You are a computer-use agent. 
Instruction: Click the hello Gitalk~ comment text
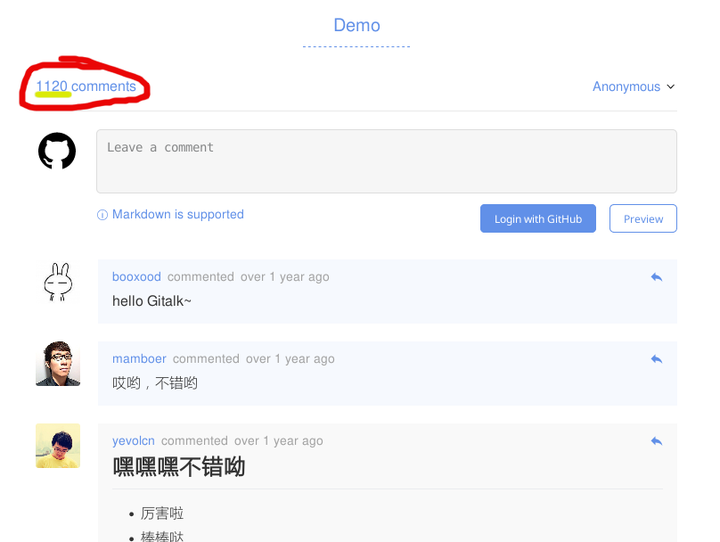tap(151, 301)
